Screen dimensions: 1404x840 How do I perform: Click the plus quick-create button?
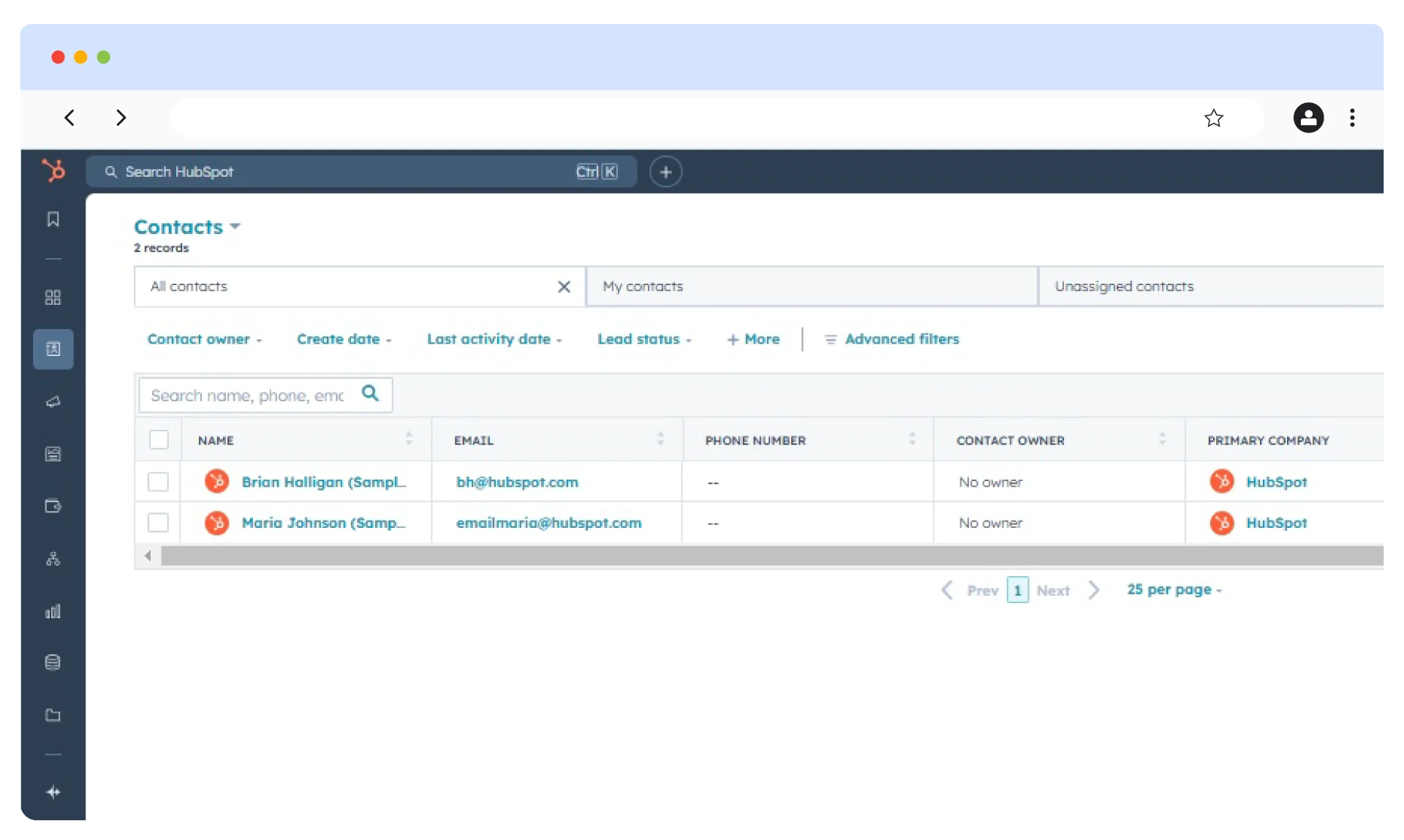point(665,172)
